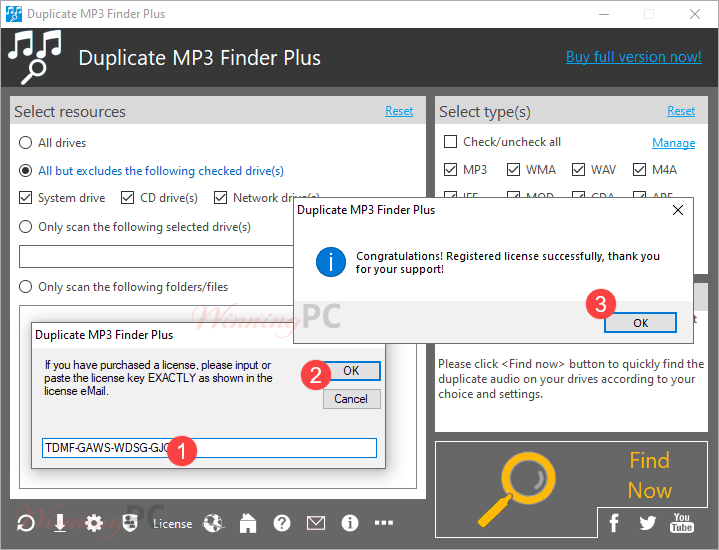Image resolution: width=719 pixels, height=550 pixels.
Task: Toggle the Network drive(s) checkbox
Action: tap(221, 198)
